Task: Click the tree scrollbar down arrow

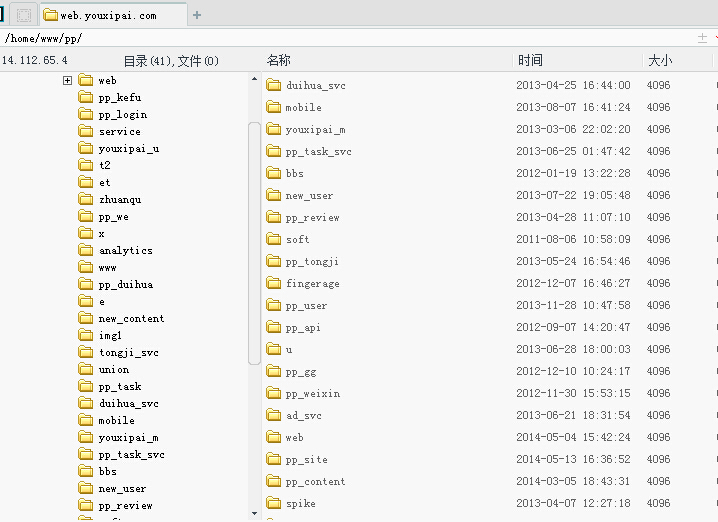Action: [254, 514]
